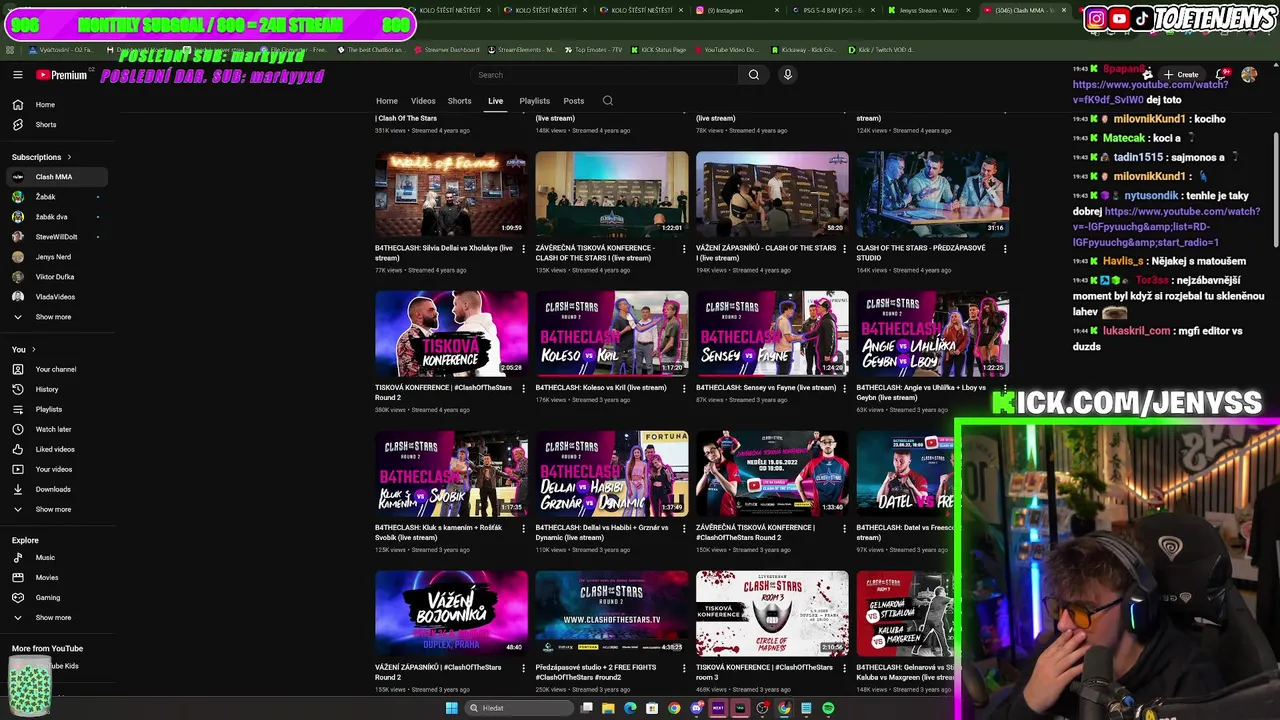Switch to the channel Posts tab
1280x720 pixels.
574,101
